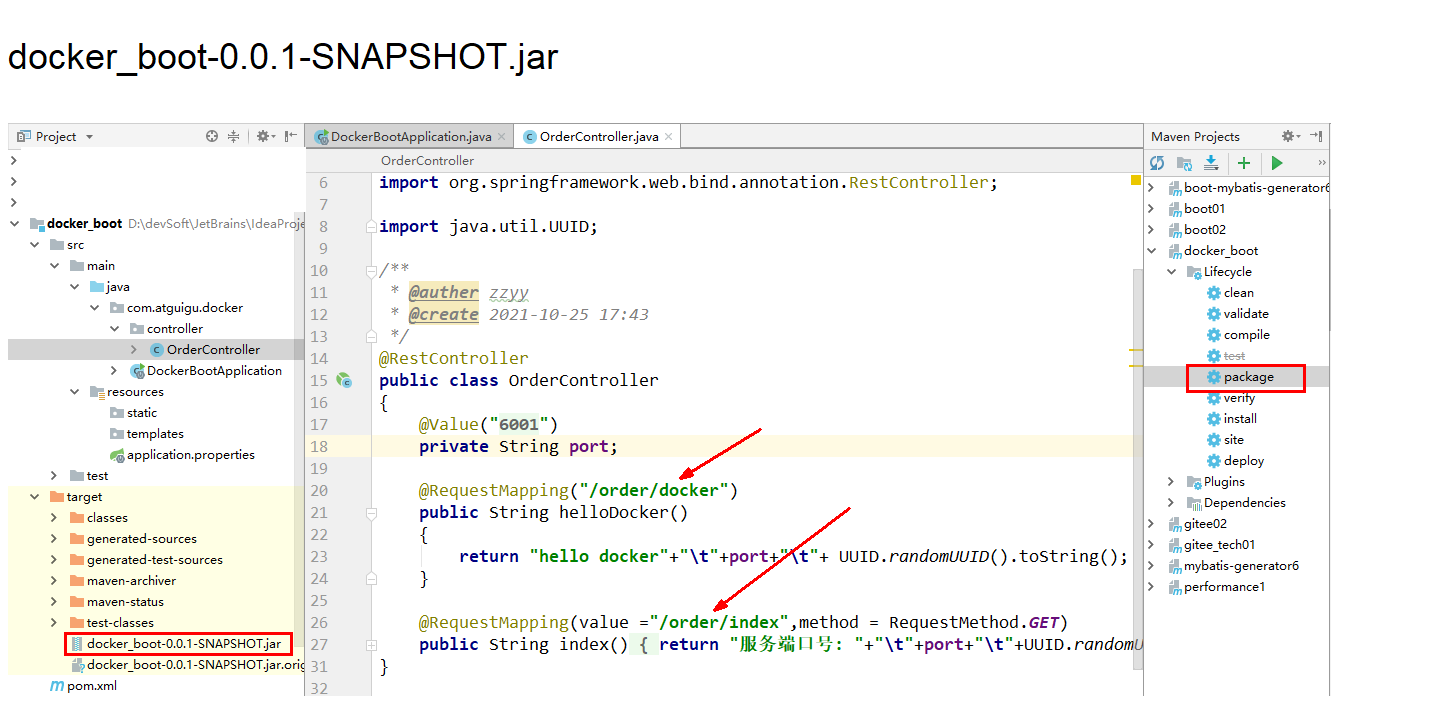Fold the javadoc comment at line 10
1449x716 pixels.
pyautogui.click(x=372, y=270)
